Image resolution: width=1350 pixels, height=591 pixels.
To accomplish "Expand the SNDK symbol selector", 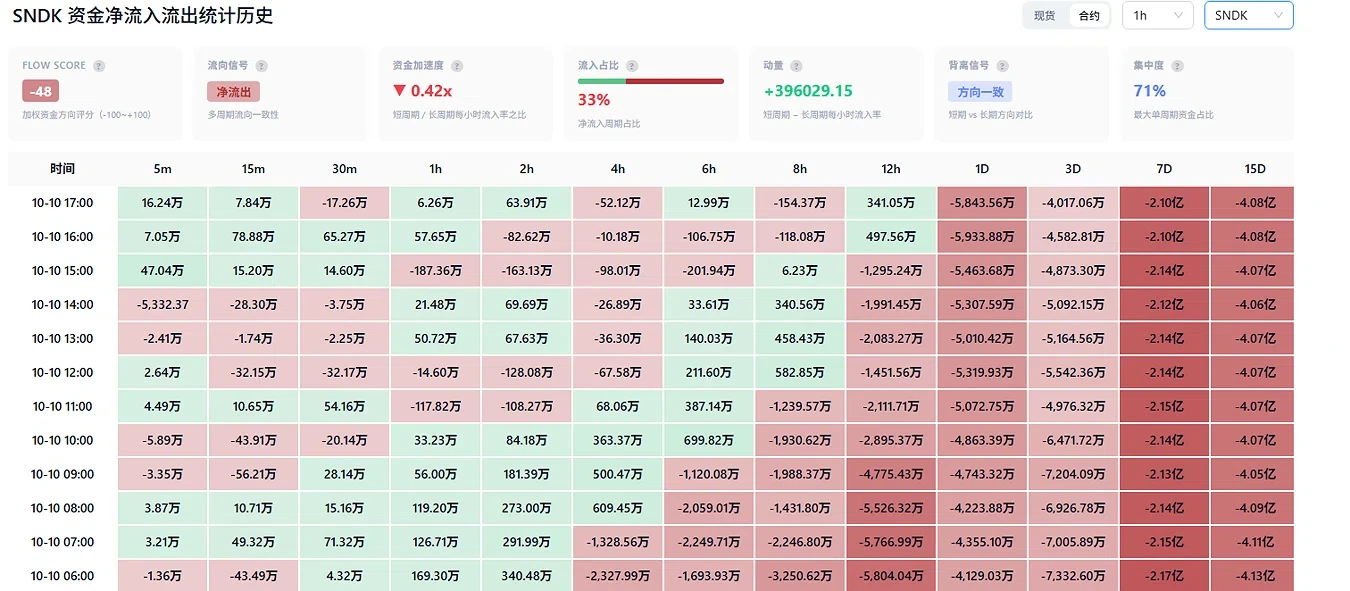I will pyautogui.click(x=1249, y=15).
